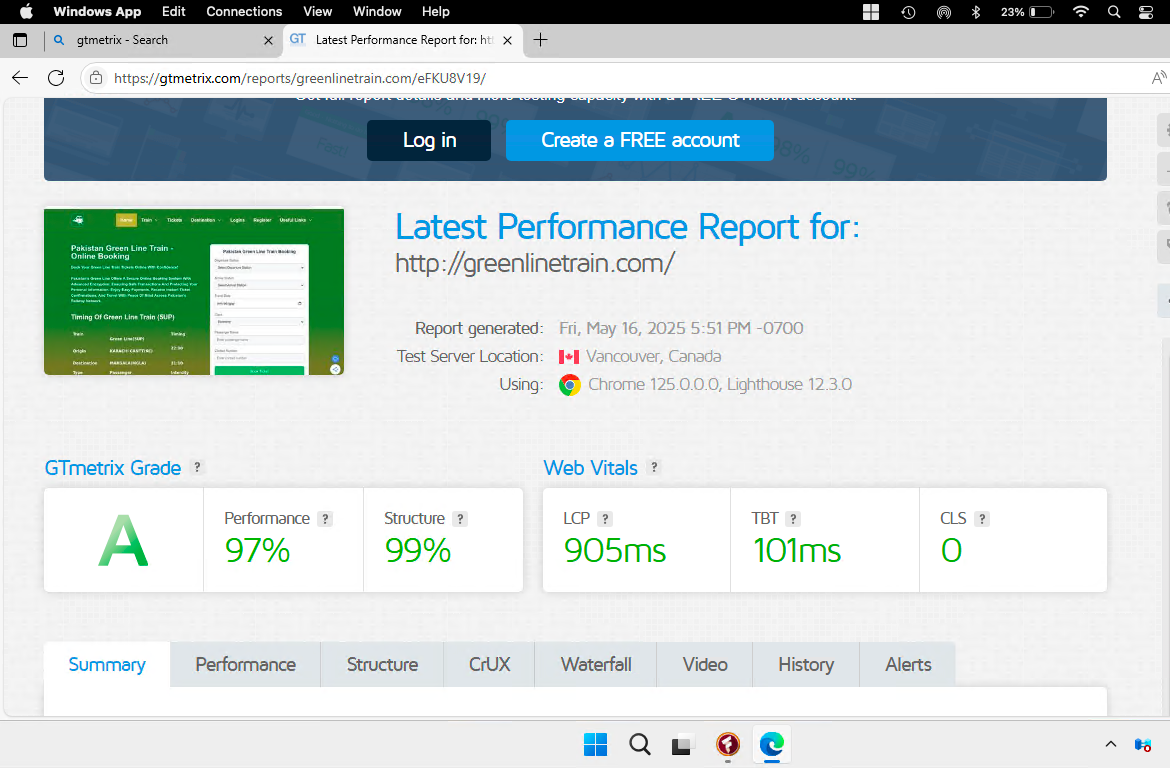Click the Web Vitals help question mark
Image resolution: width=1170 pixels, height=768 pixels.
click(654, 467)
